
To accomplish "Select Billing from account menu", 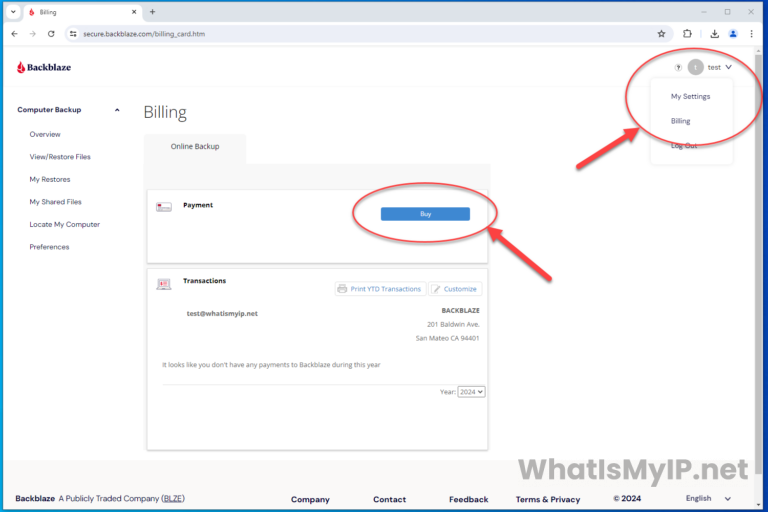I will point(680,121).
